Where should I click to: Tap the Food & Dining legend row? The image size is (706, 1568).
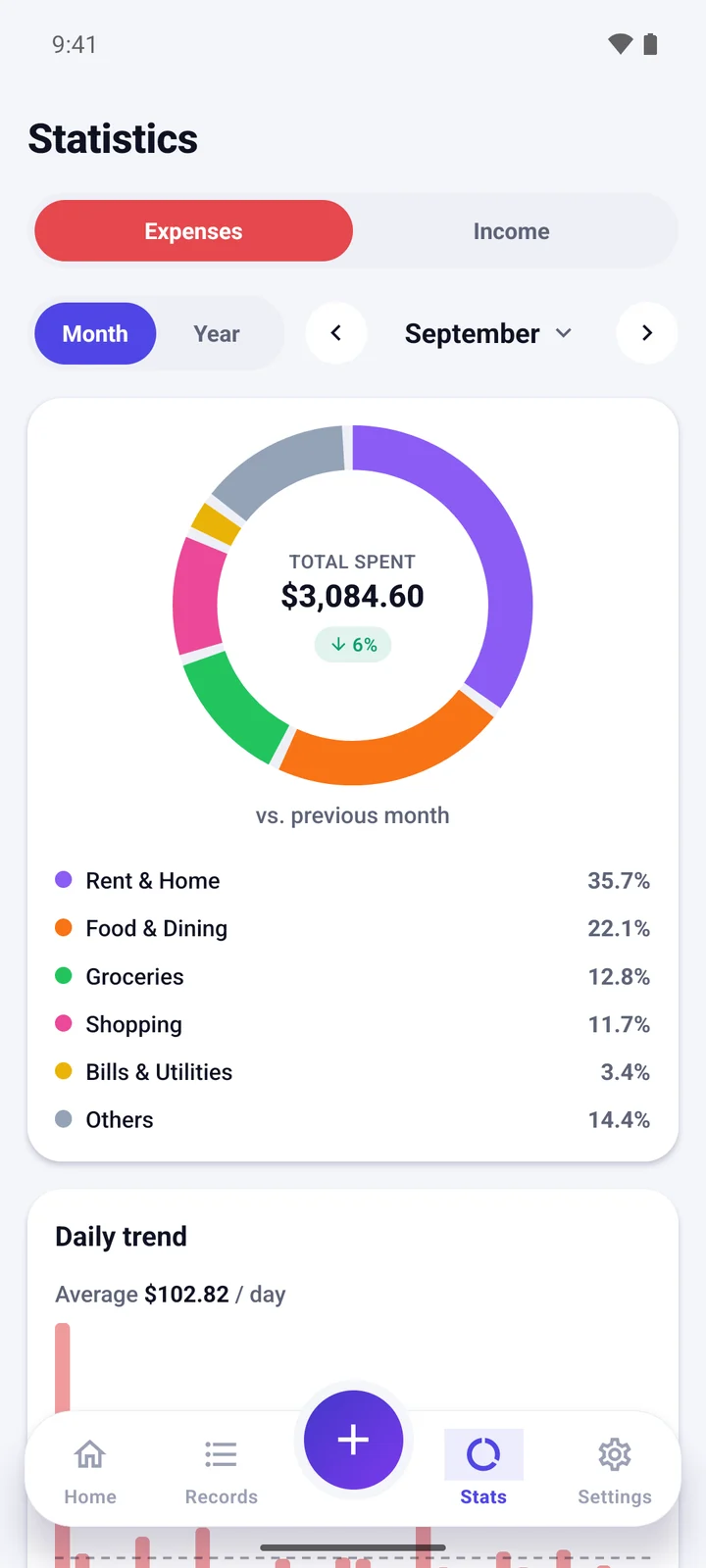click(353, 928)
